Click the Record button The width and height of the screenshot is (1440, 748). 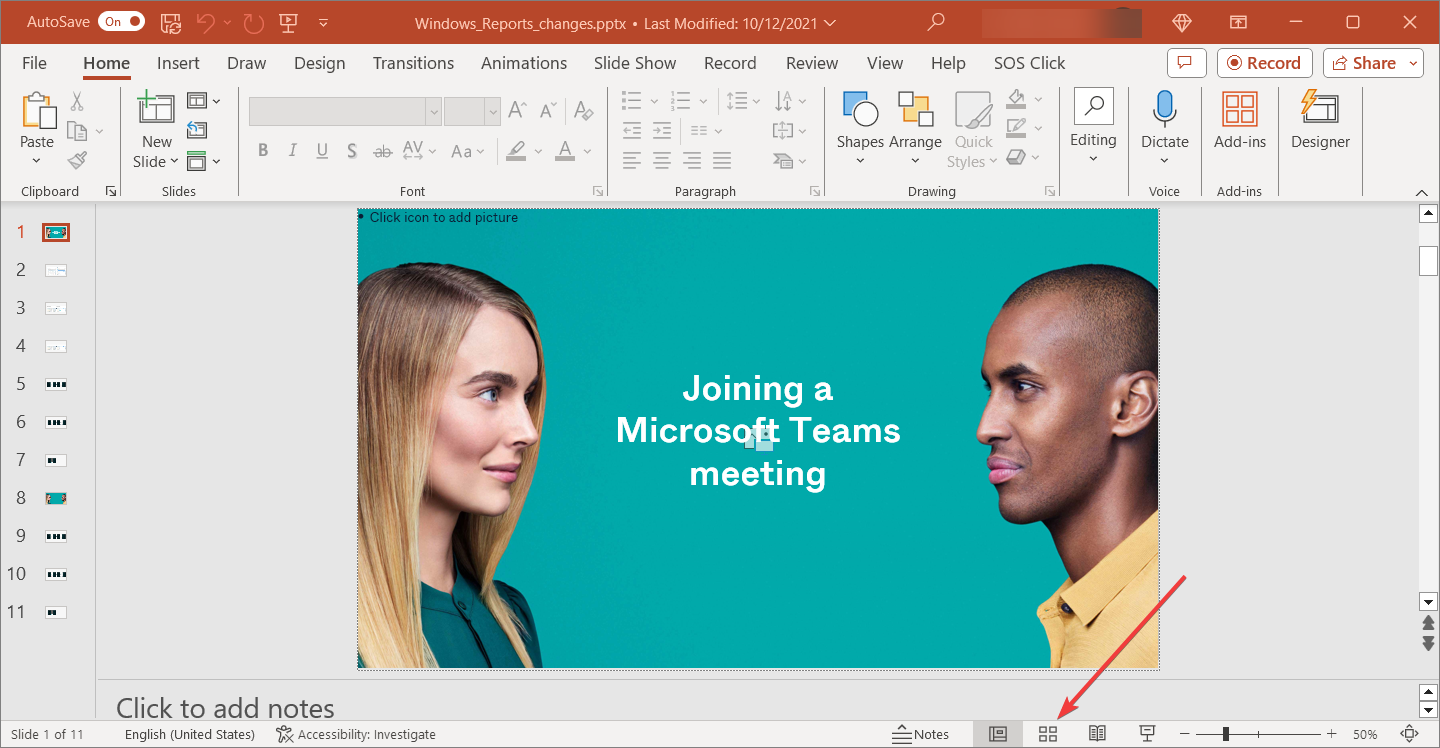1265,62
